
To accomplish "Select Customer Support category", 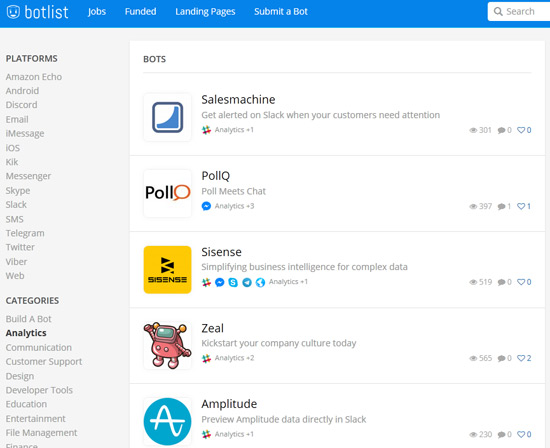I will [x=44, y=362].
